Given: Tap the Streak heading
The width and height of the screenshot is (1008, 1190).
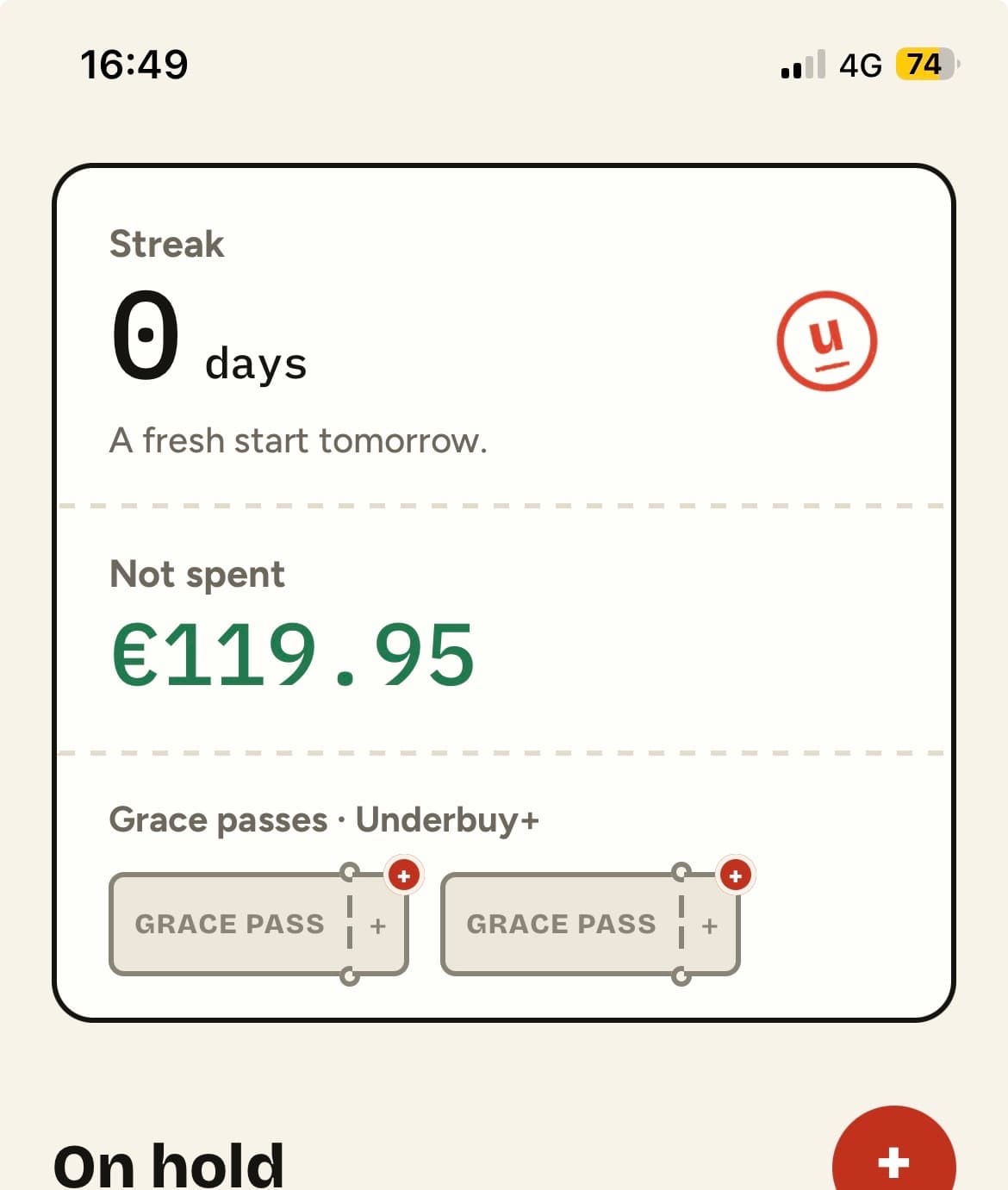Looking at the screenshot, I should click(166, 244).
